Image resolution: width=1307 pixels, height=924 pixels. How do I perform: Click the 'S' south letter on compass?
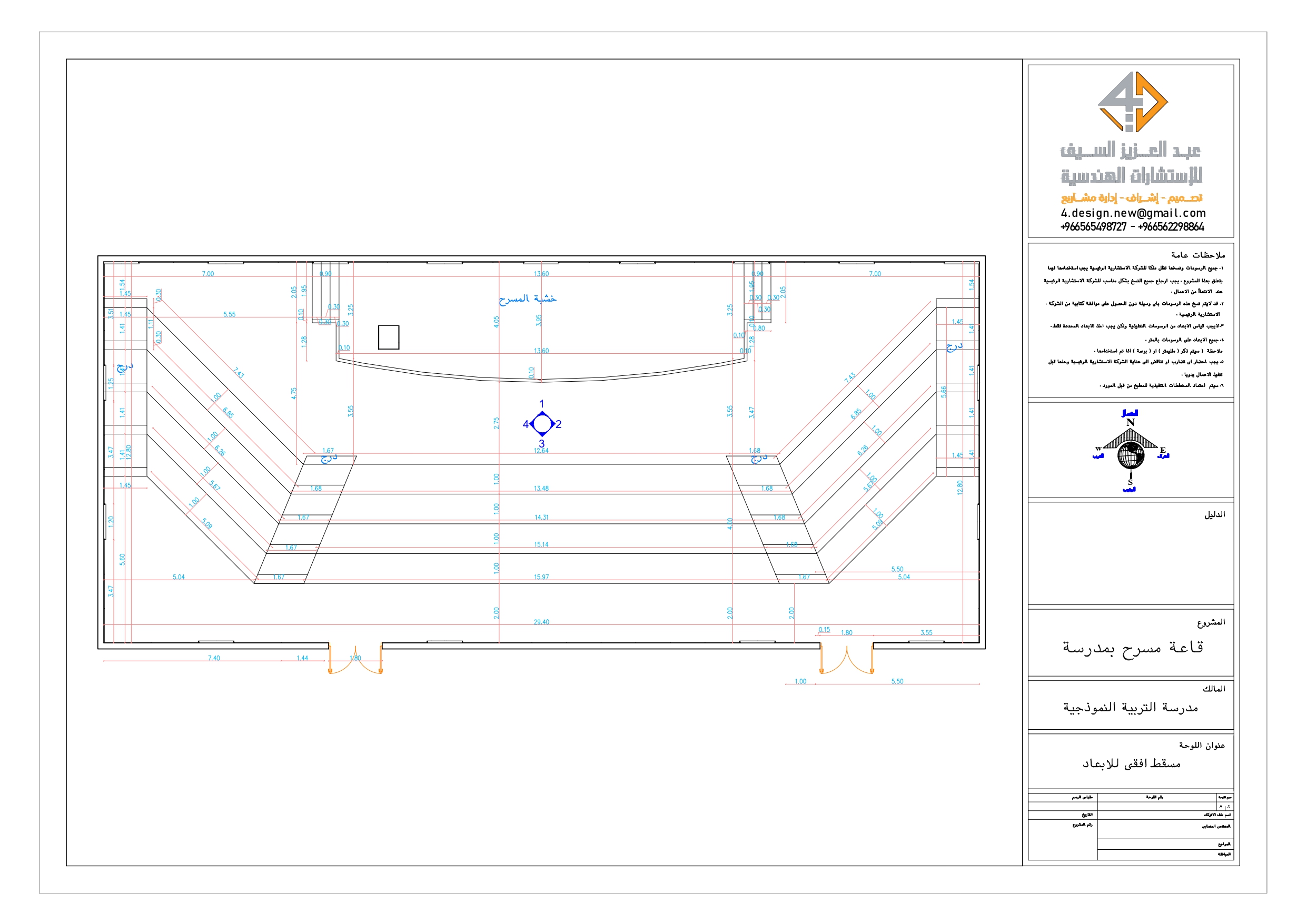(1130, 482)
